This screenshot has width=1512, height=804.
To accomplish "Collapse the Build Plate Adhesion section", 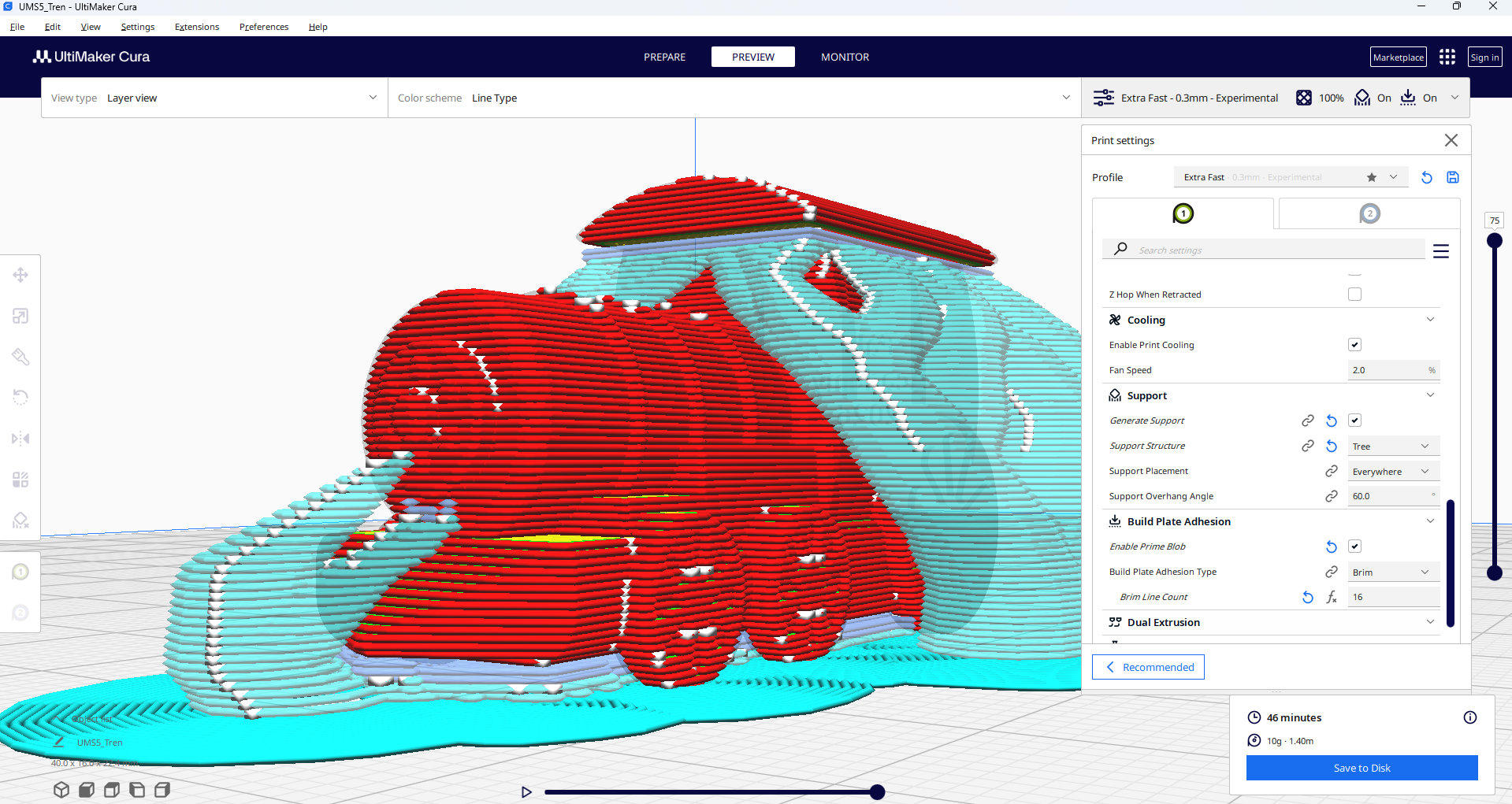I will [1430, 521].
